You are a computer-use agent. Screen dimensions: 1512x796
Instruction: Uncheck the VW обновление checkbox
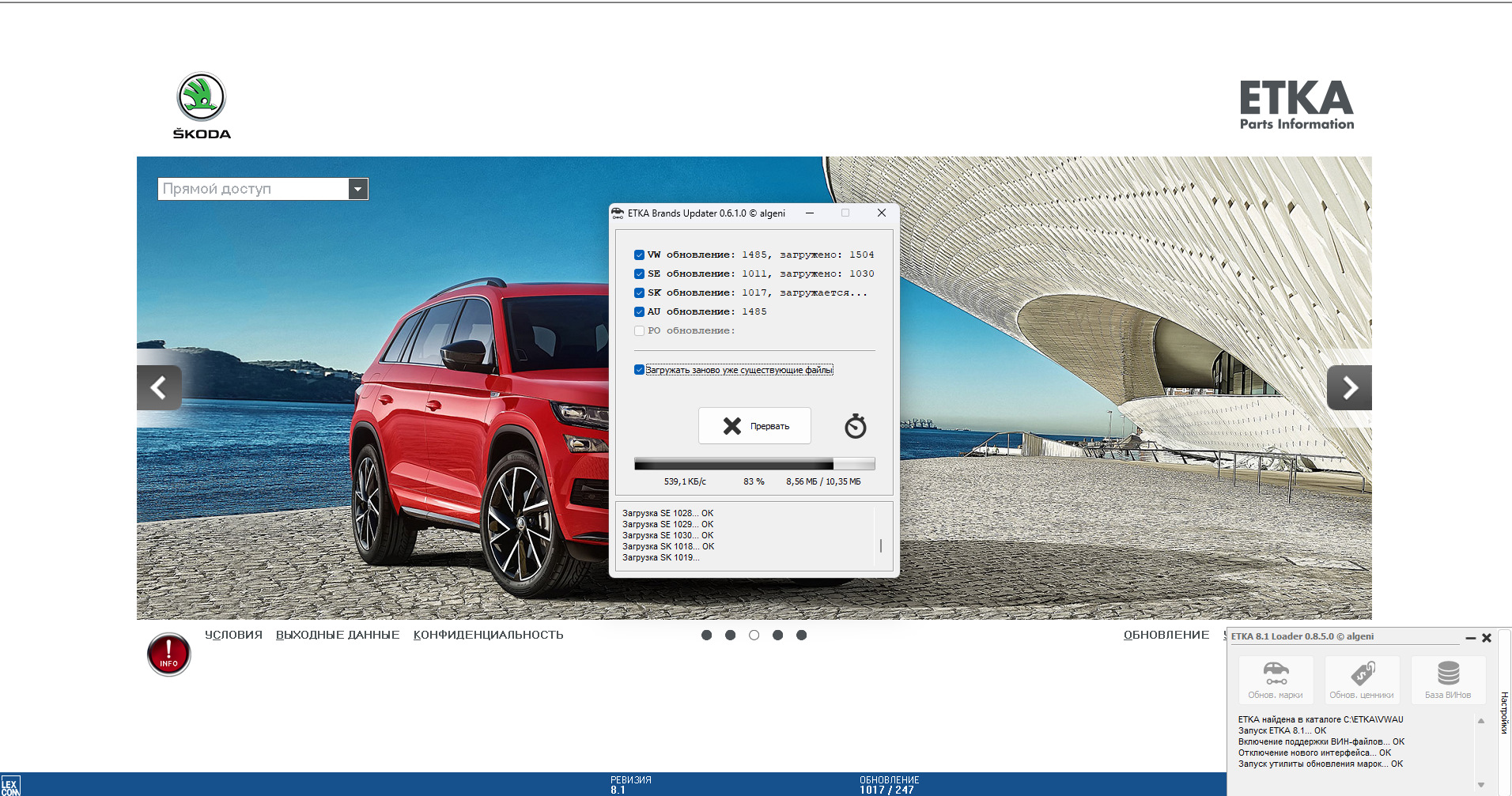coord(639,255)
